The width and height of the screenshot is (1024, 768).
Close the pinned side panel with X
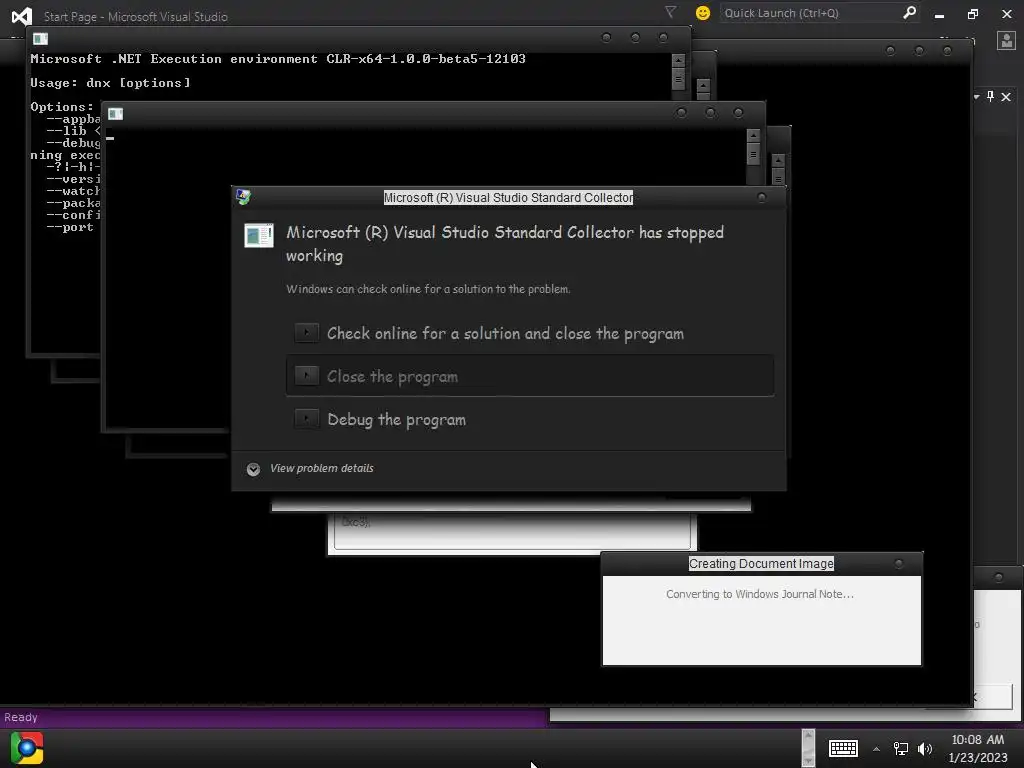[1006, 97]
